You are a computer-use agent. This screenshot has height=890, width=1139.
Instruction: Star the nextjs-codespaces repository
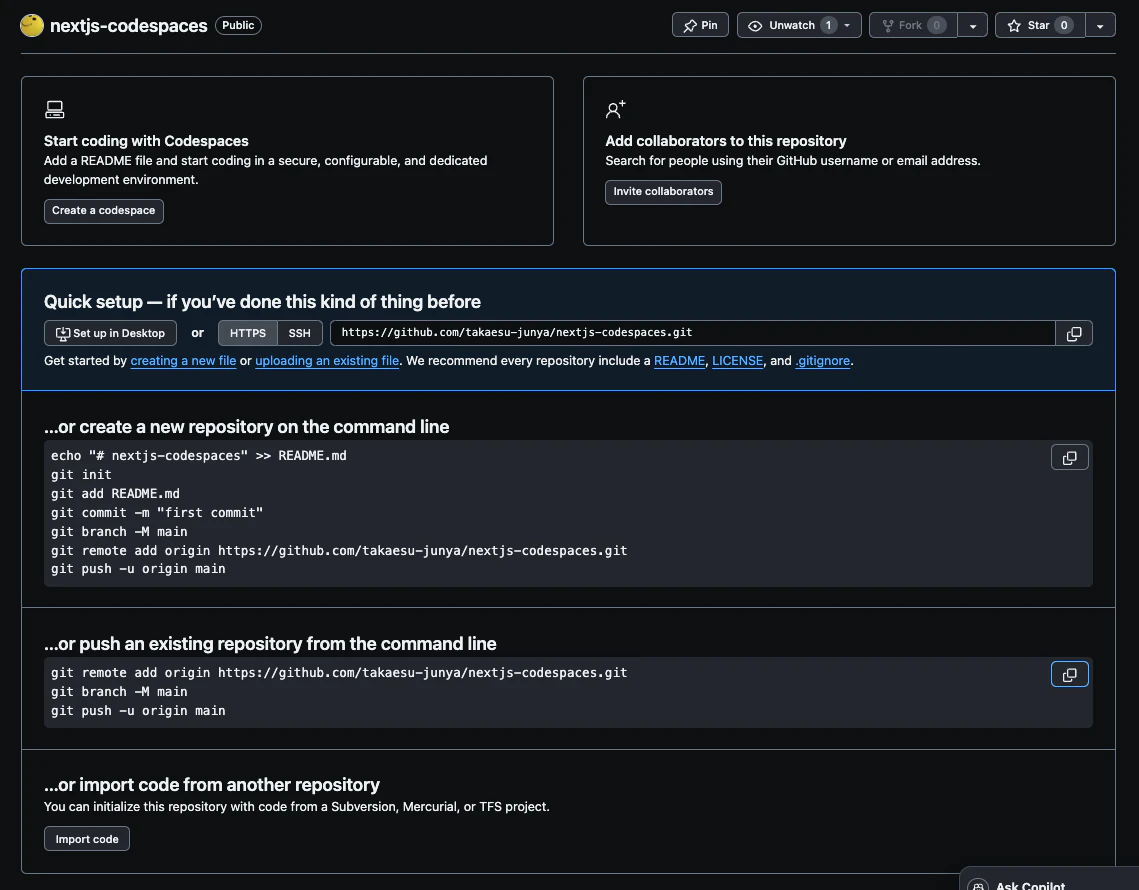point(1040,25)
